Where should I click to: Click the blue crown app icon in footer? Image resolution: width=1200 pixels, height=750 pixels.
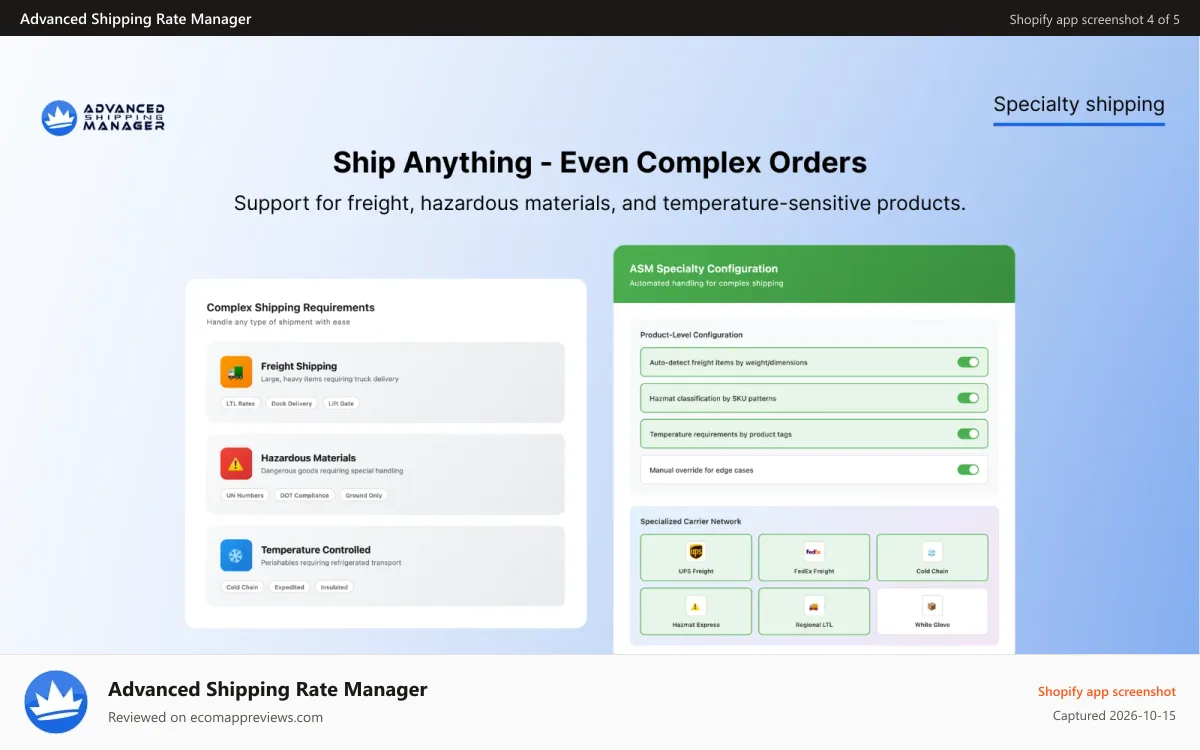(56, 702)
